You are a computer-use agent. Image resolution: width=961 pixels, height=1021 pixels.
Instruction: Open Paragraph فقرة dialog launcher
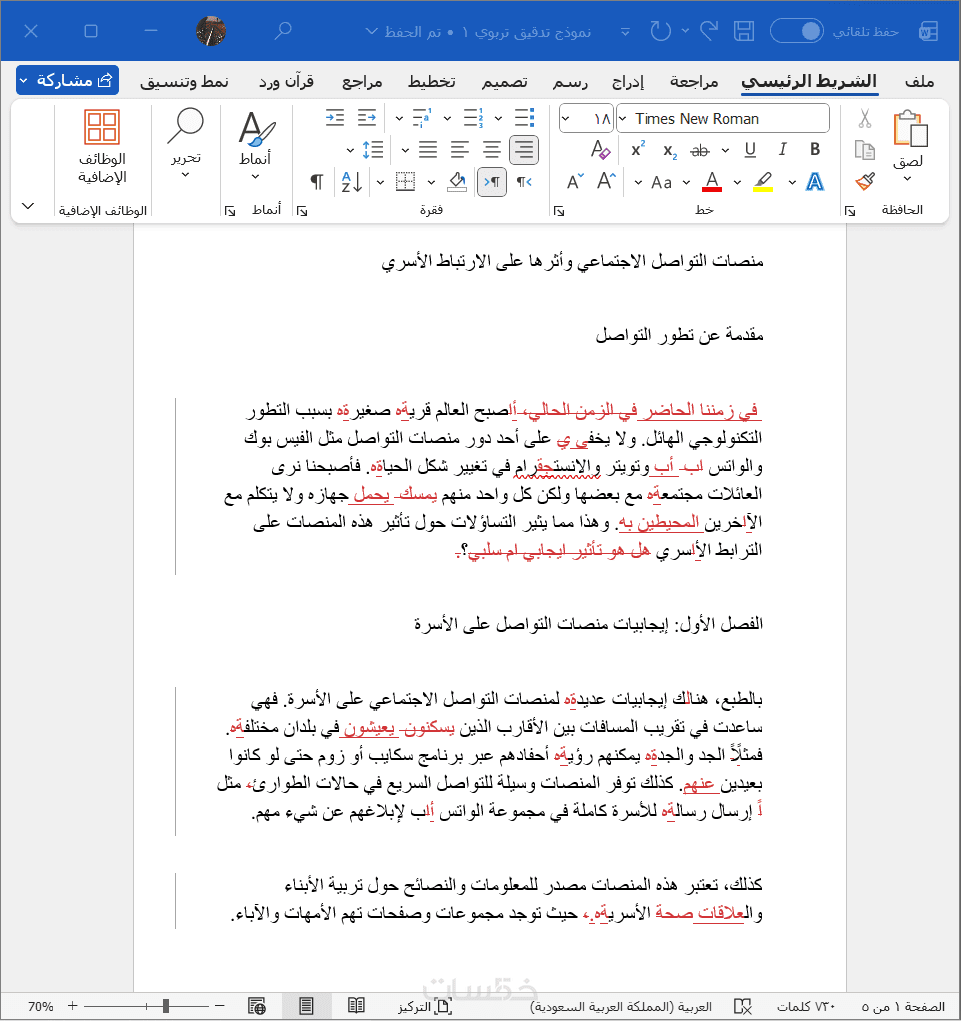(301, 210)
